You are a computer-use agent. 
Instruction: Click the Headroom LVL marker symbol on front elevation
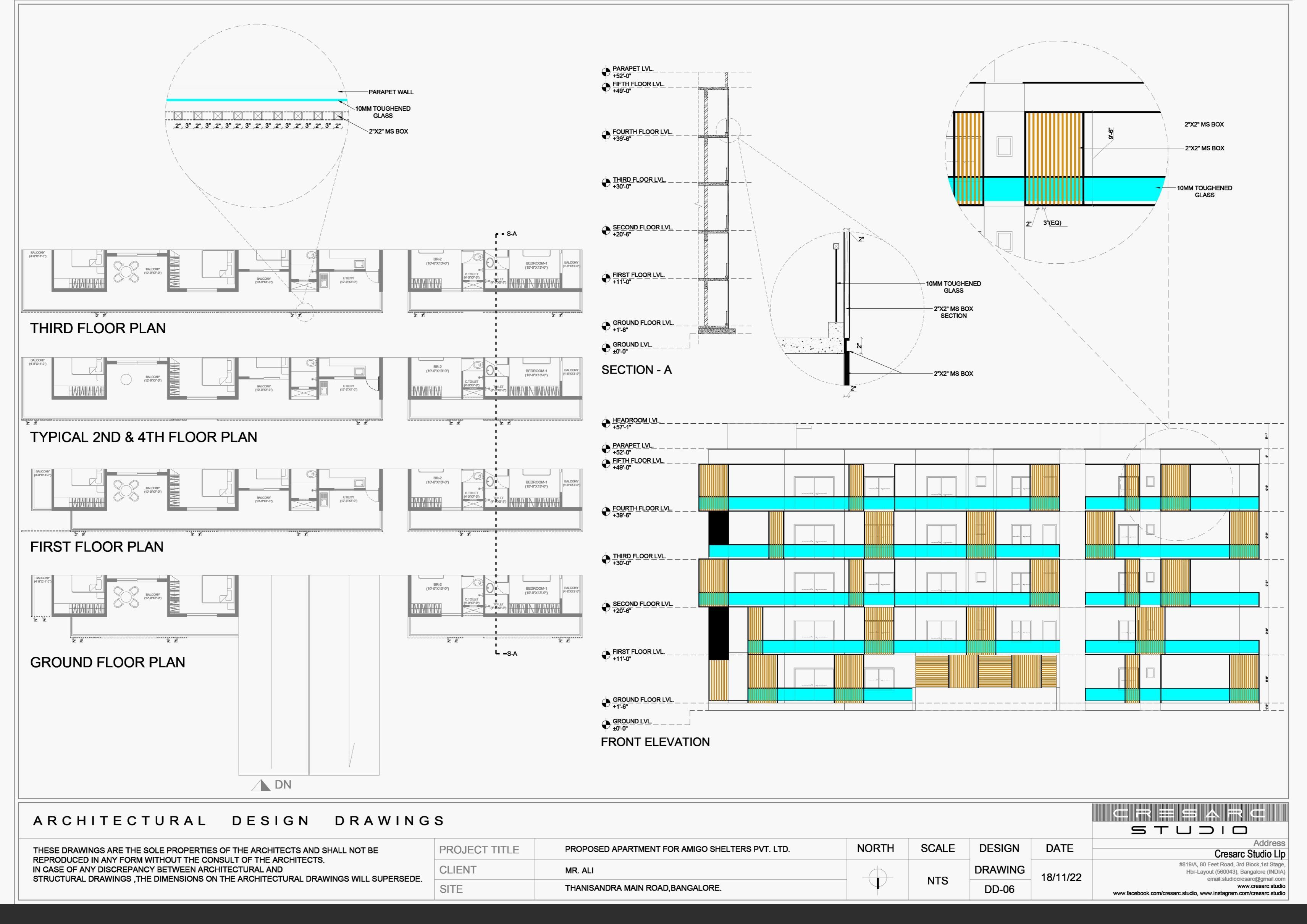pyautogui.click(x=606, y=423)
